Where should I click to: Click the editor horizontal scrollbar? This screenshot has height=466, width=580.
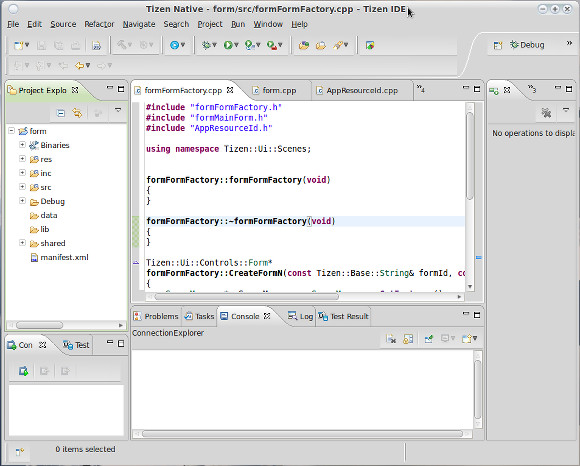(x=247, y=296)
